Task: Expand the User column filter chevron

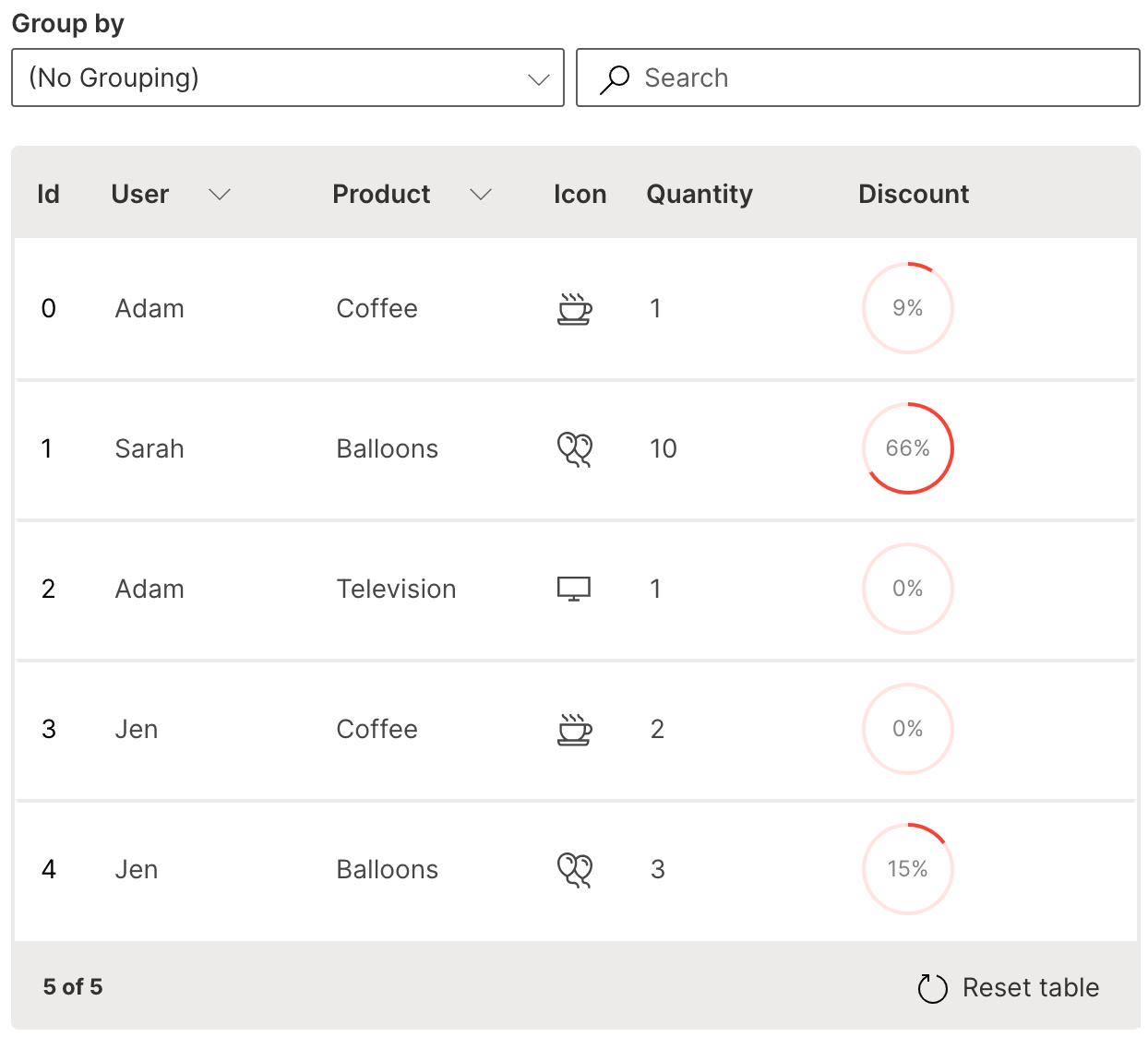Action: [219, 195]
